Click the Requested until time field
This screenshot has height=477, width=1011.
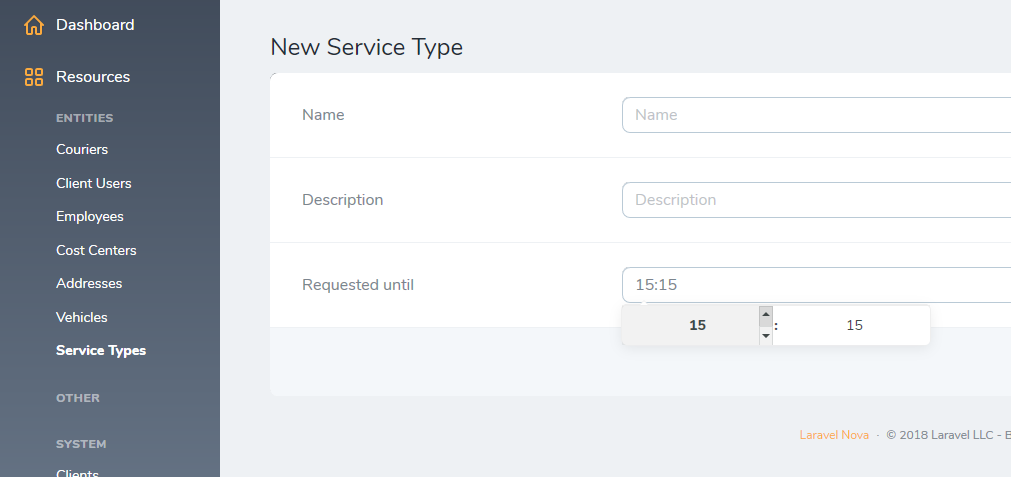815,285
